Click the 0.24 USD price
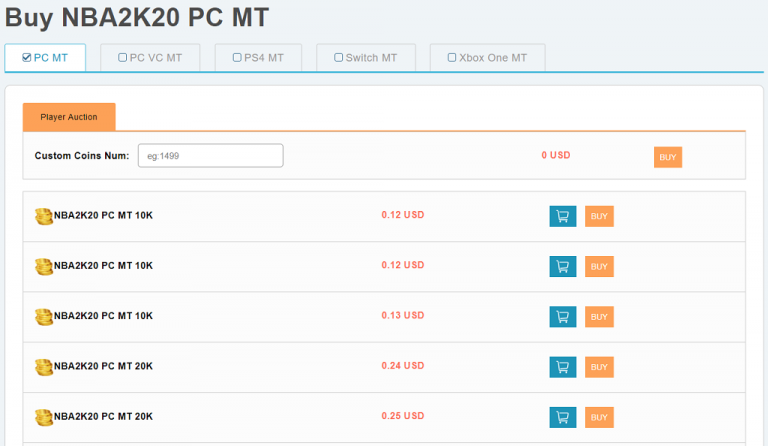Screen dimensions: 768x446 (x=403, y=366)
